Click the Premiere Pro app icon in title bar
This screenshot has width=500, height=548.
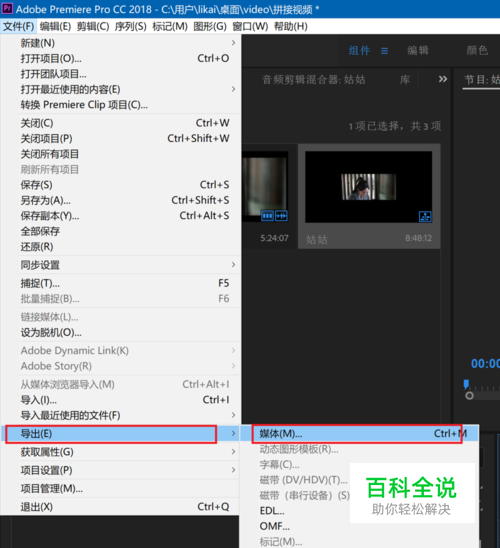tap(7, 8)
